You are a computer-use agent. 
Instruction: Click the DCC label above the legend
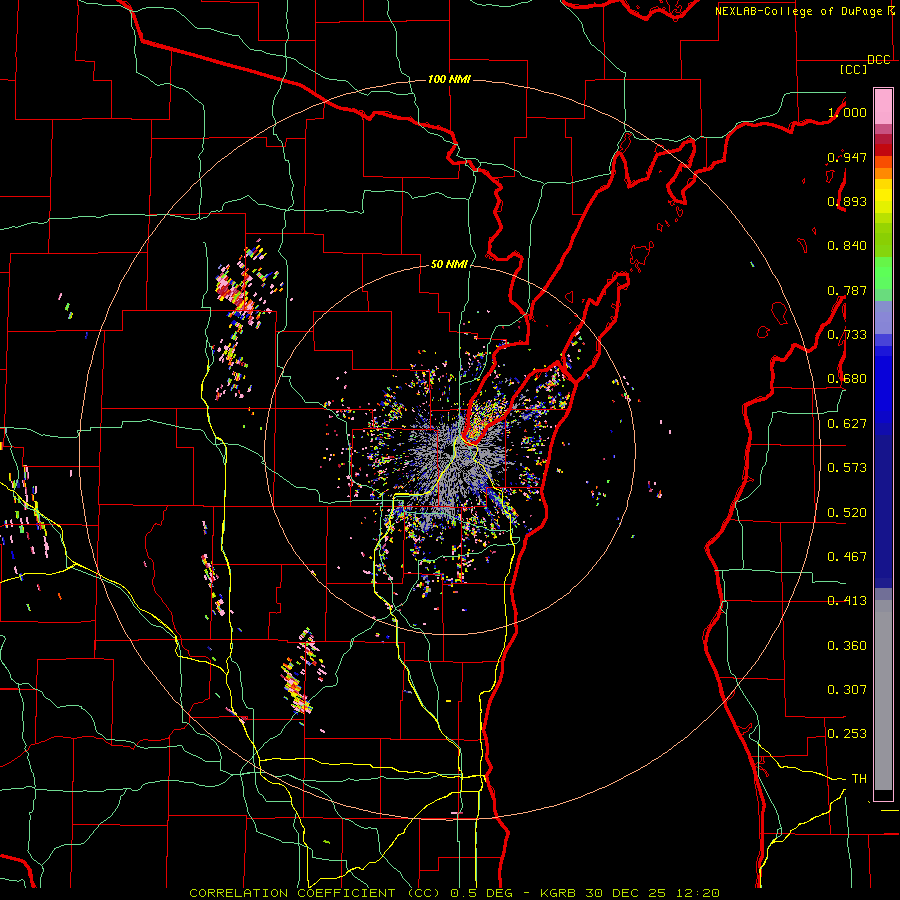point(878,60)
